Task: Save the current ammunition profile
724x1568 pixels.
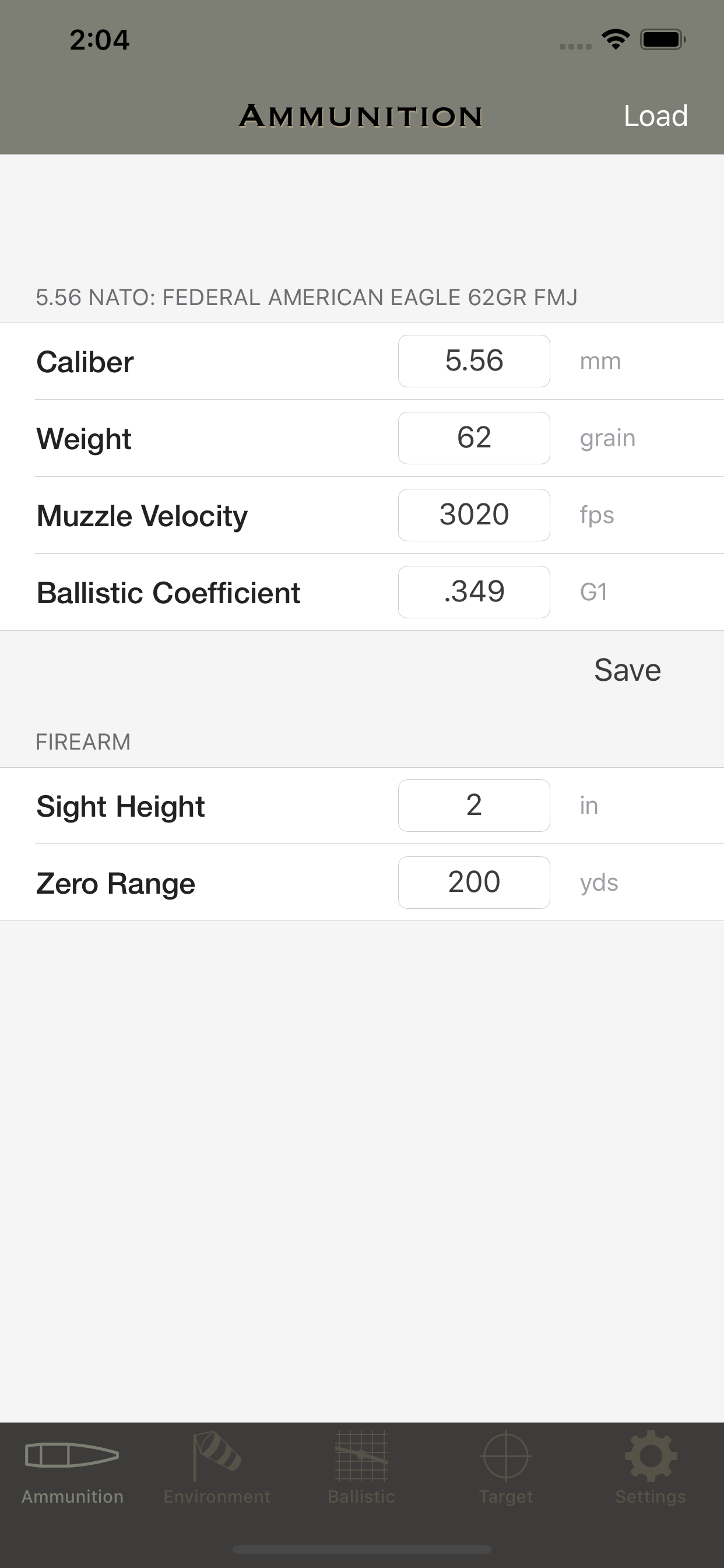Action: coord(627,670)
